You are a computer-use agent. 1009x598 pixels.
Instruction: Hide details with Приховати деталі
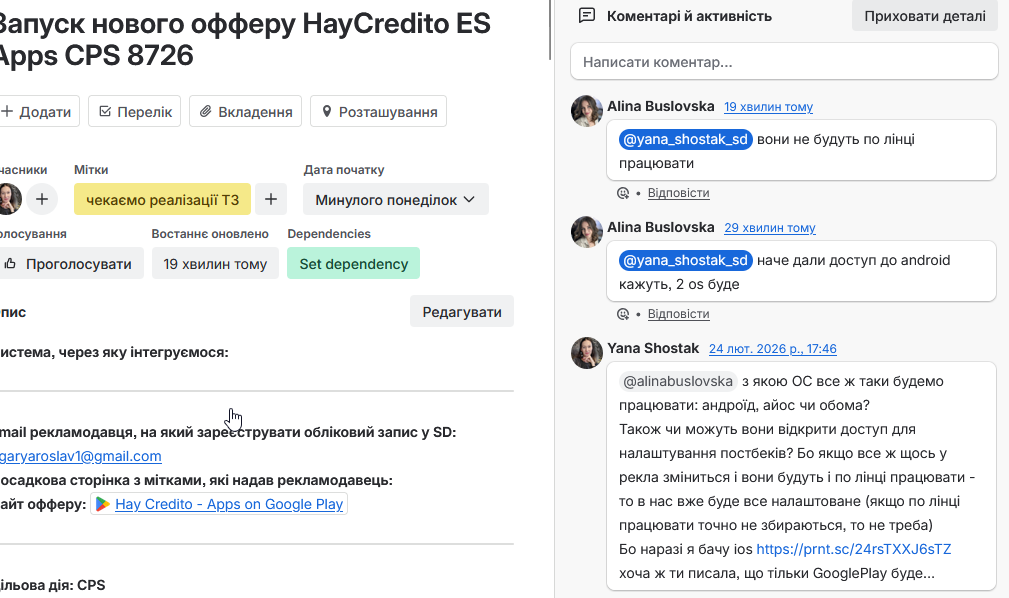[925, 16]
